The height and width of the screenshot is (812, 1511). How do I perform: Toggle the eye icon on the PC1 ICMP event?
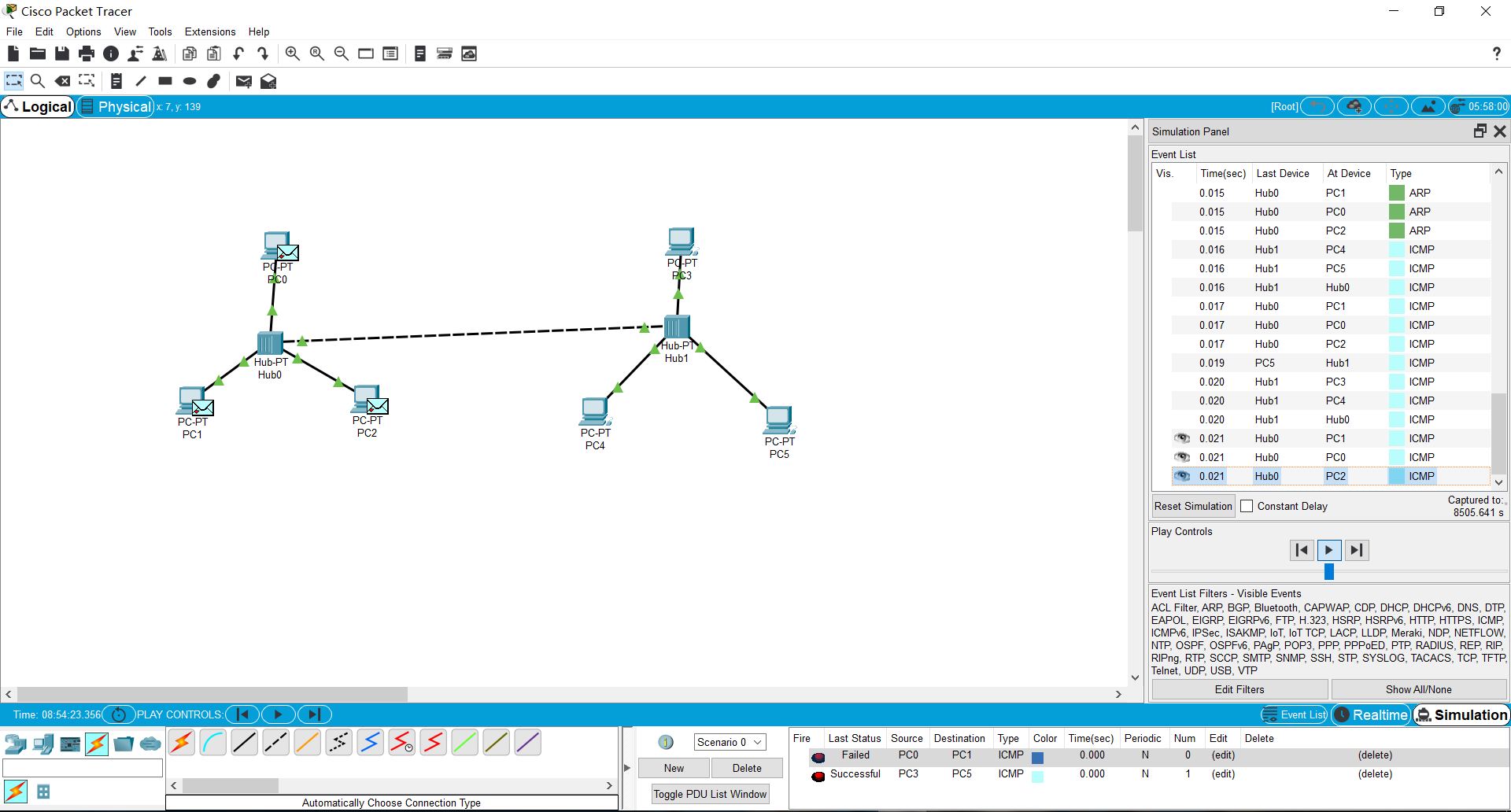(1183, 438)
